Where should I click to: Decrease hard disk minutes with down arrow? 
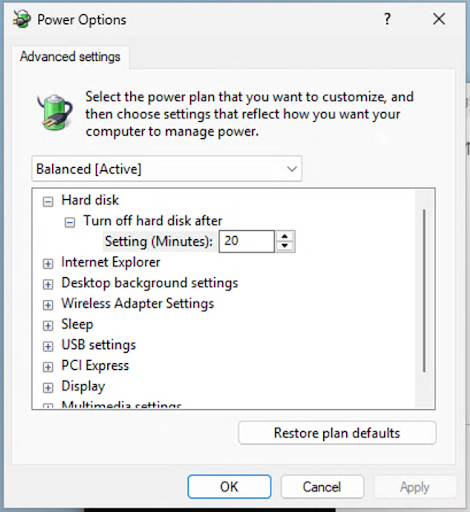click(285, 246)
